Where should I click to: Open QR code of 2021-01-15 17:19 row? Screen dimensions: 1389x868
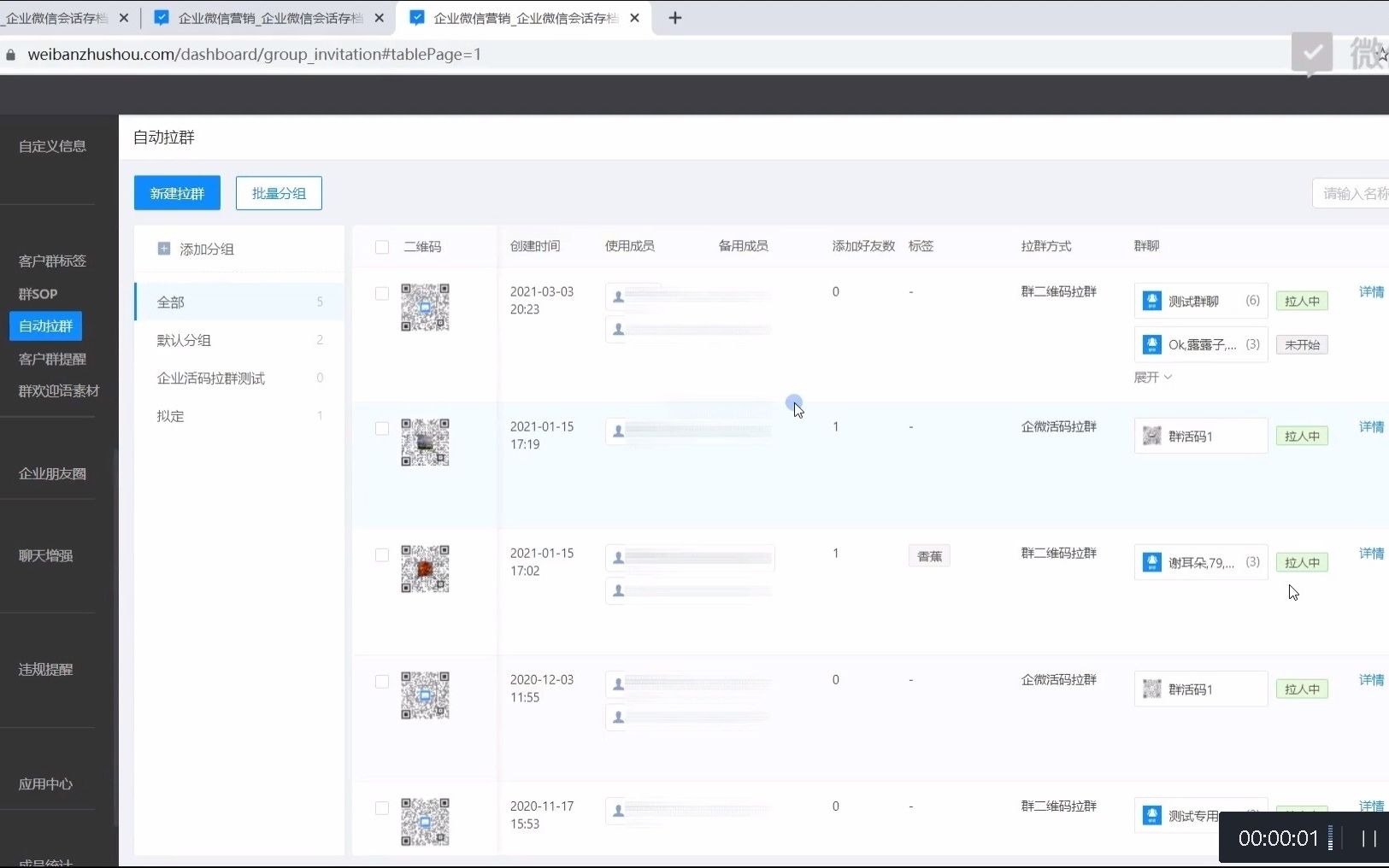pos(425,443)
